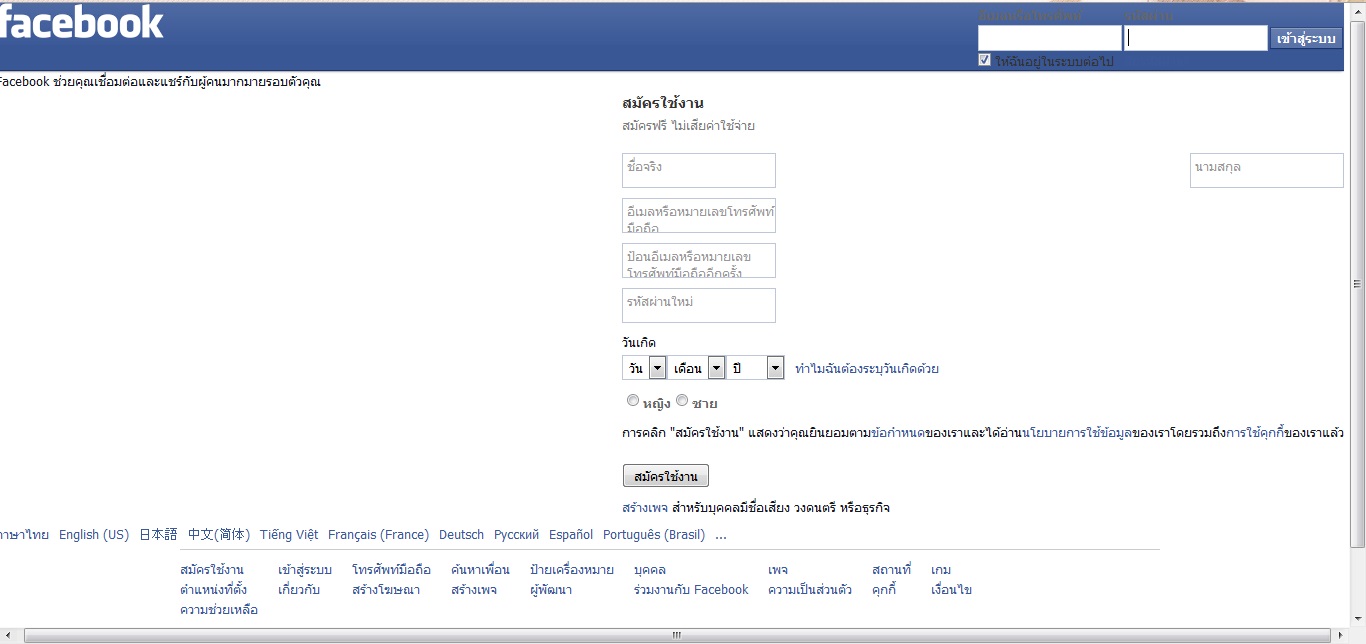Switch language to English (US)
Viewport: 1366px width, 644px height.
[x=94, y=535]
